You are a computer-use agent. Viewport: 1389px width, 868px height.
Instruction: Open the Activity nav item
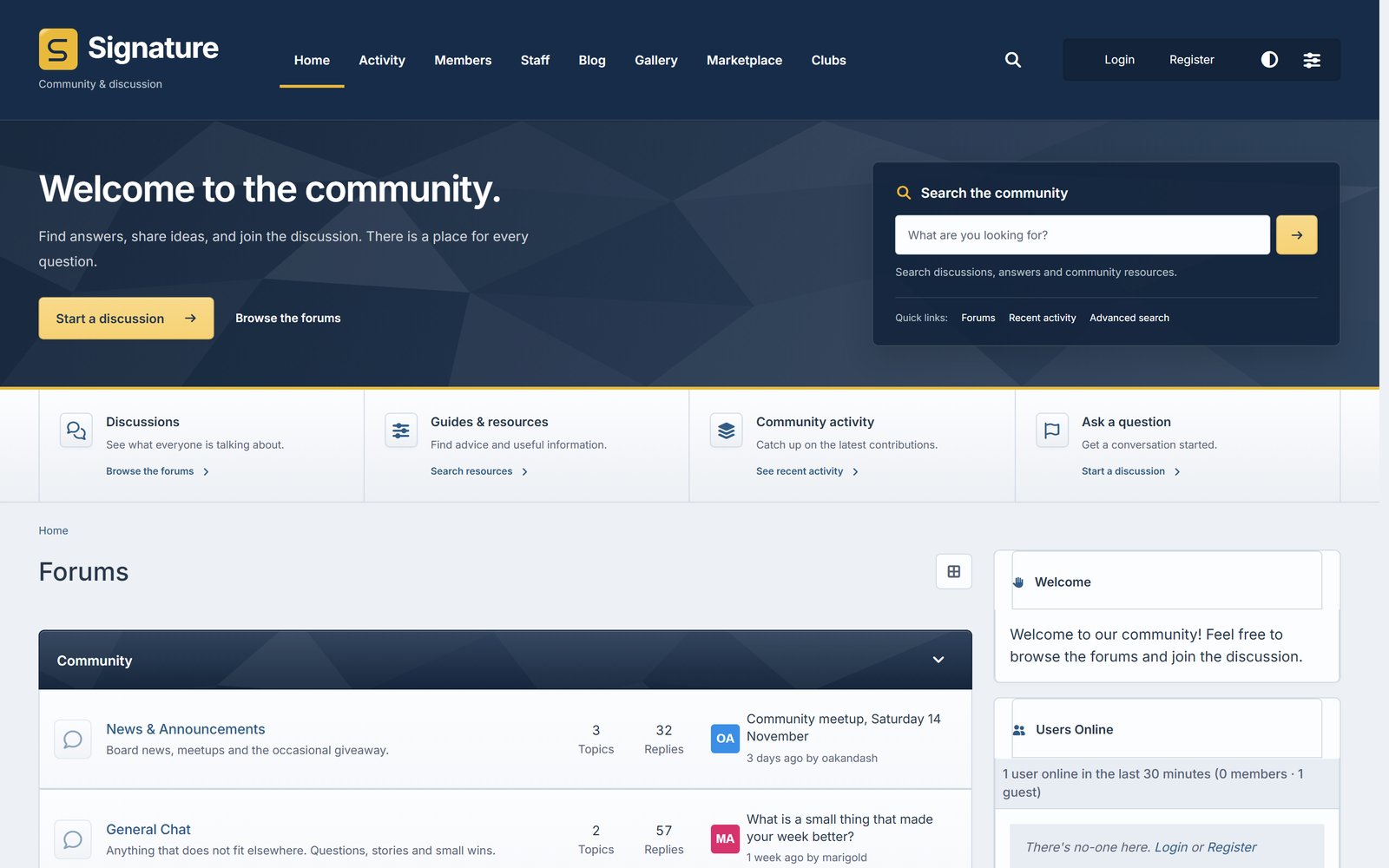click(x=382, y=60)
